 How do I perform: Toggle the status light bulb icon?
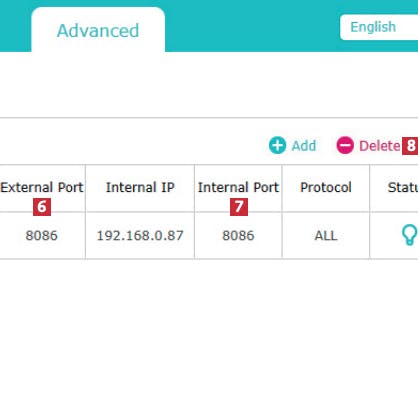click(409, 235)
